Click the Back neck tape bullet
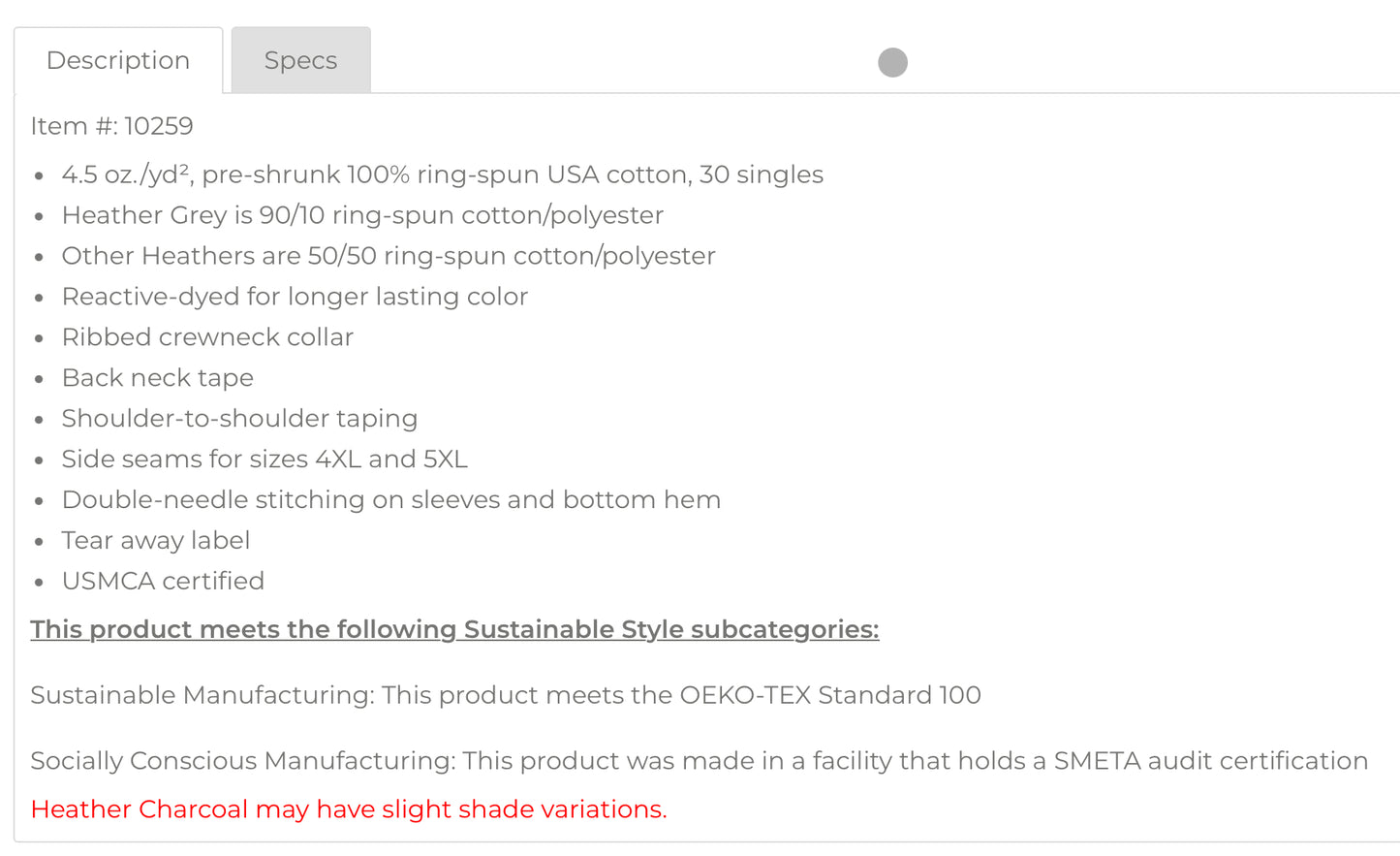Screen dimensions: 1400x856 point(158,378)
